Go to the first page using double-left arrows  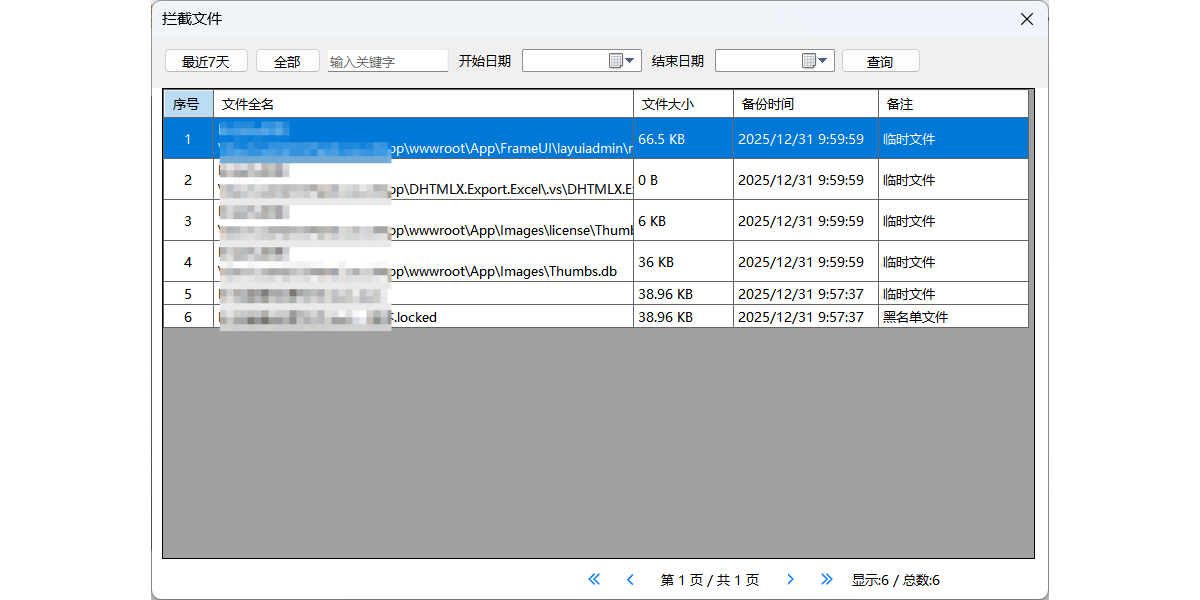tap(594, 579)
